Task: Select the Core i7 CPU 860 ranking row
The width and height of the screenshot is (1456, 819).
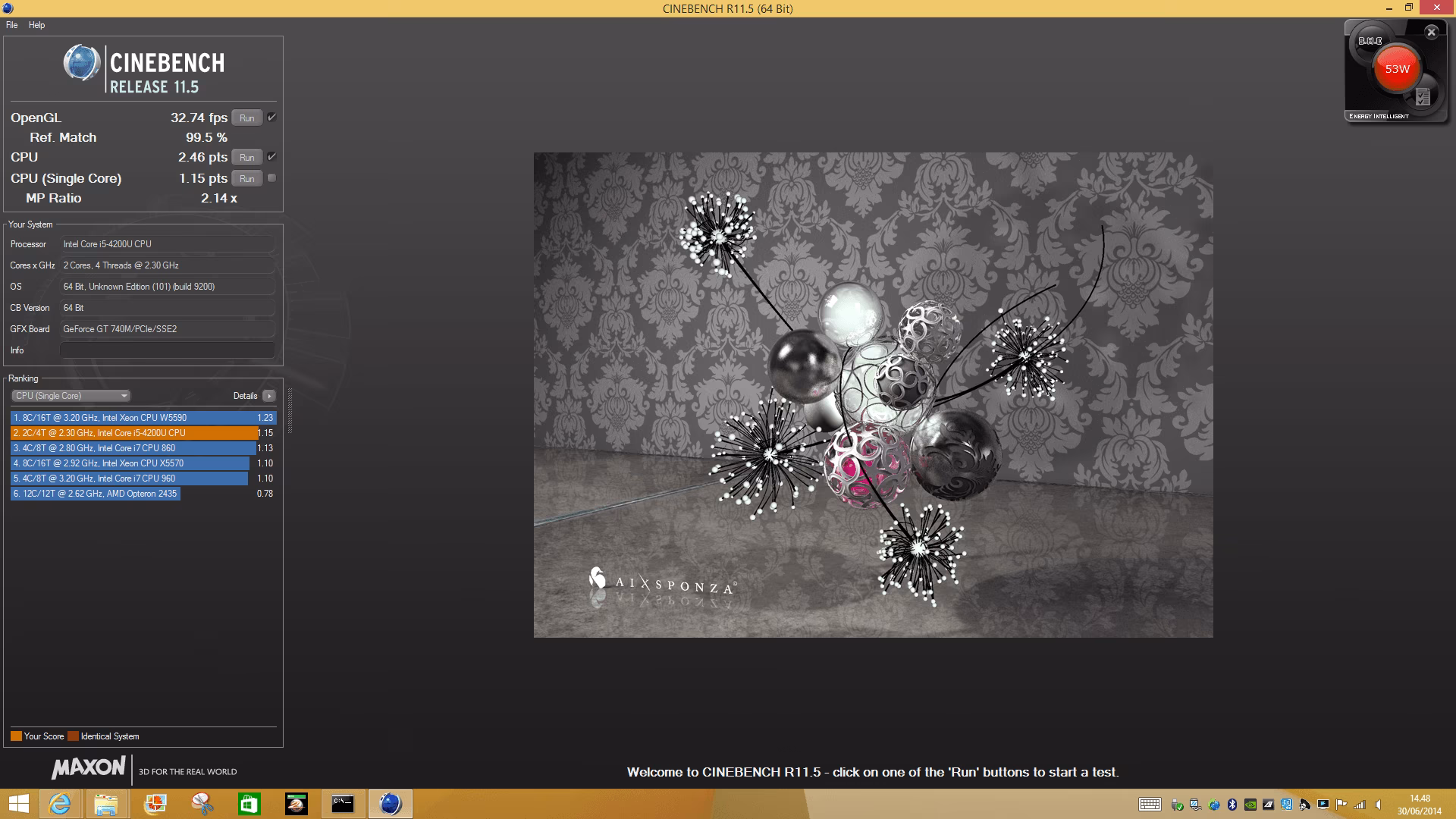Action: click(143, 448)
